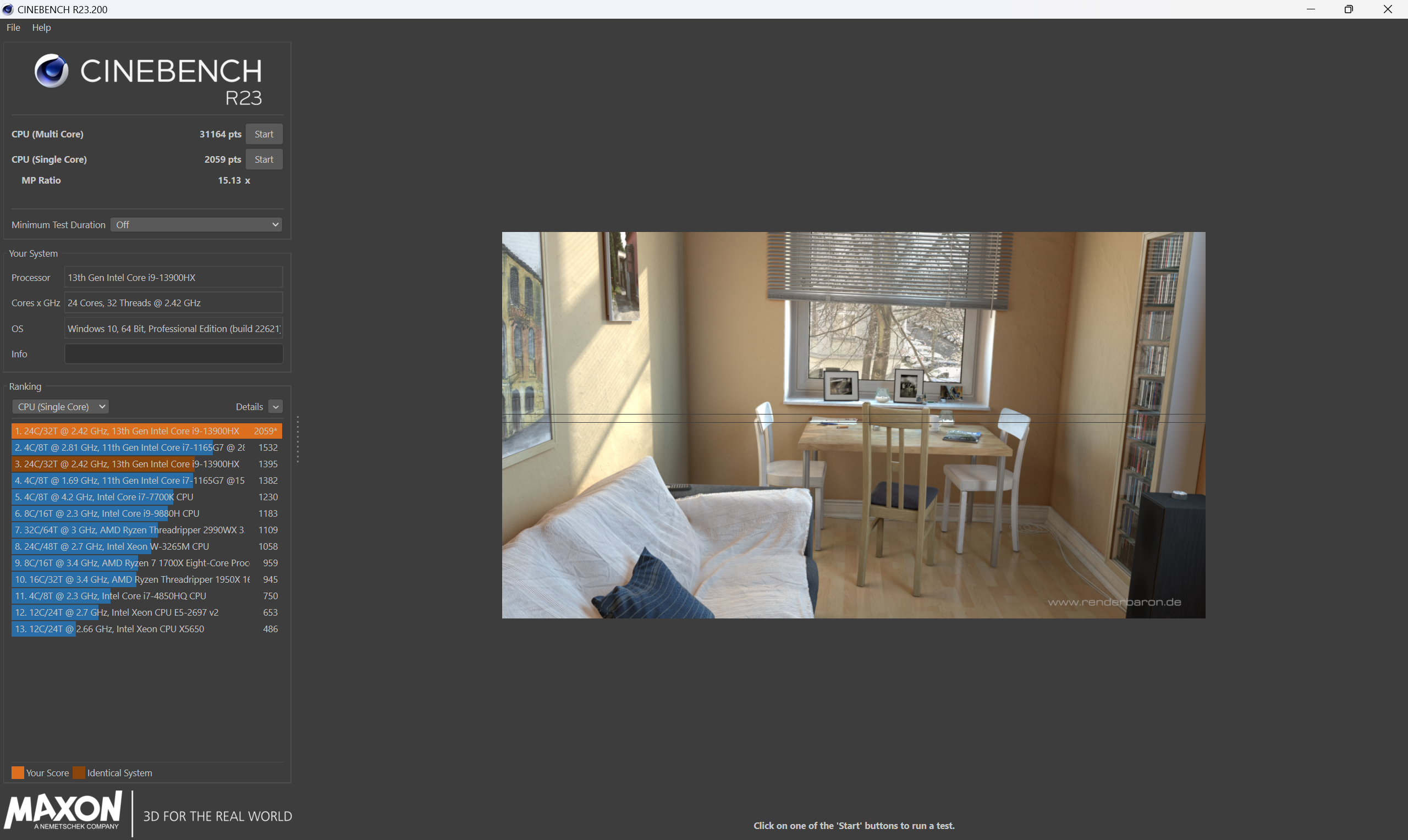Open the File menu
The width and height of the screenshot is (1408, 840).
pyautogui.click(x=13, y=27)
